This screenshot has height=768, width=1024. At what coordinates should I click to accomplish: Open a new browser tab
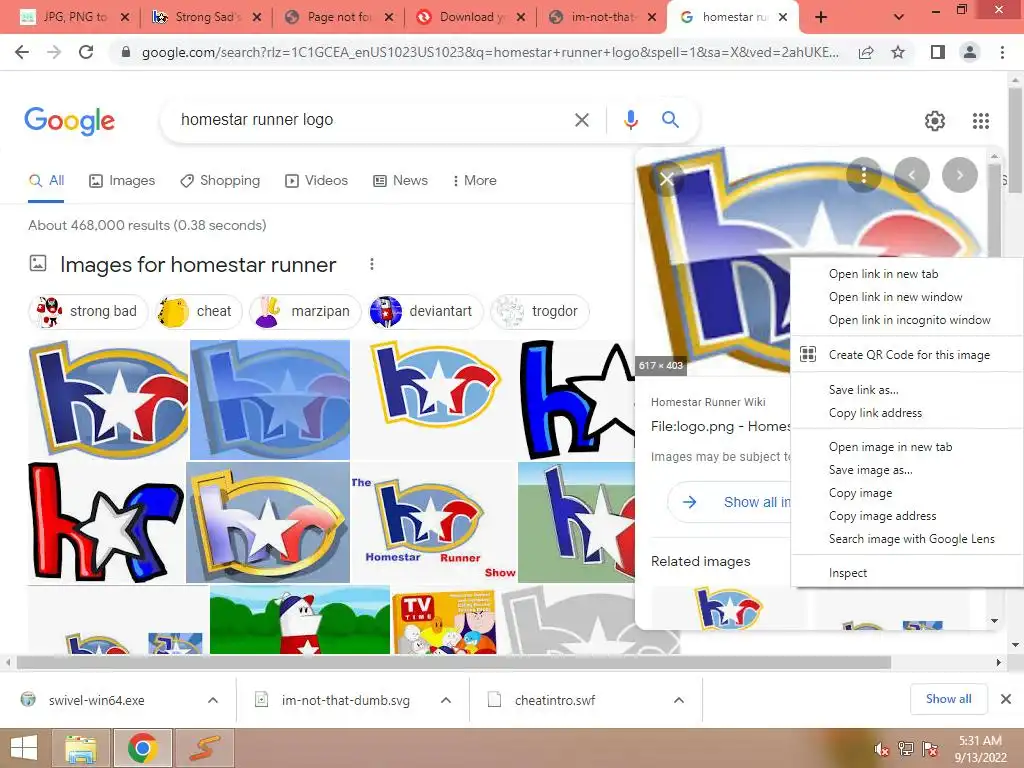pyautogui.click(x=821, y=18)
